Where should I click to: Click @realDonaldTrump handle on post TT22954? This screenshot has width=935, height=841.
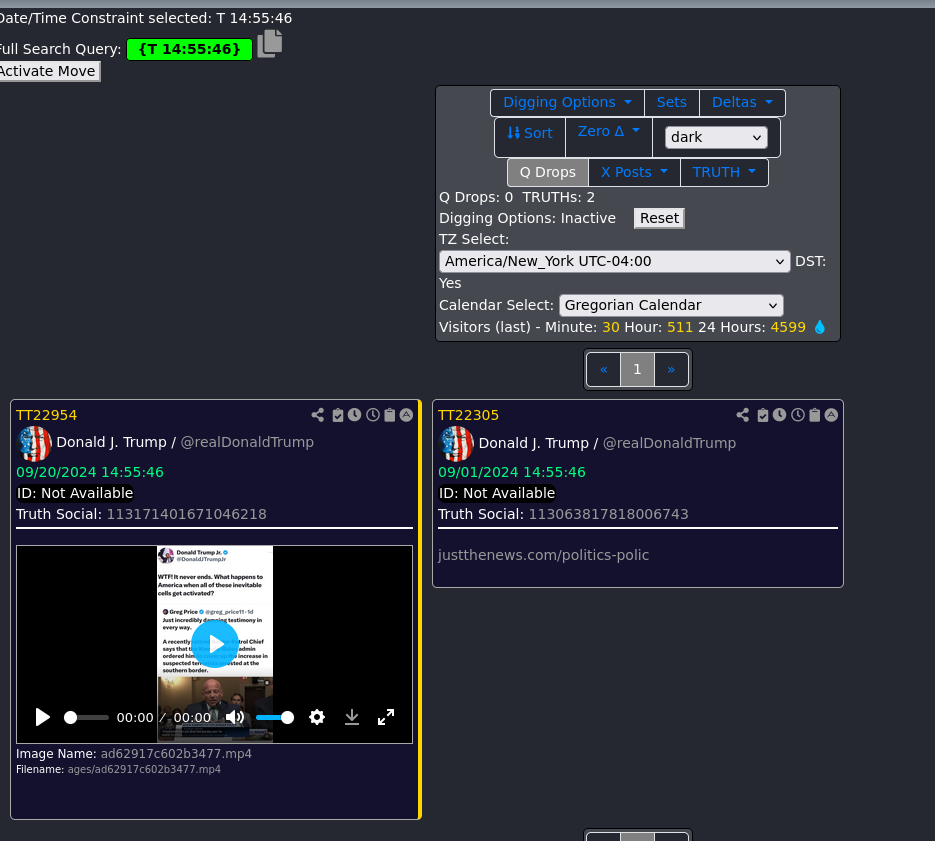click(247, 442)
